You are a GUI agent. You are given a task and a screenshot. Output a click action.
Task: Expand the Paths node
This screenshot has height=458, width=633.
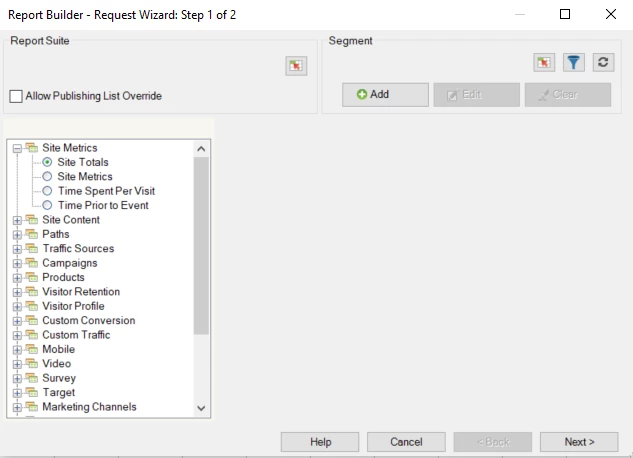click(17, 235)
